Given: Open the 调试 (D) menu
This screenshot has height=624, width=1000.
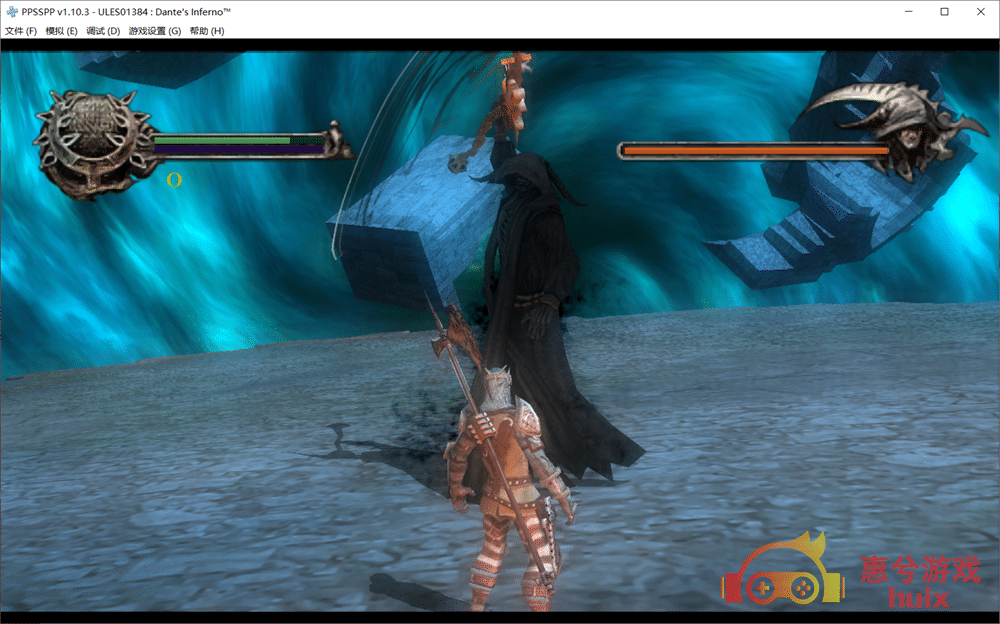Looking at the screenshot, I should click(x=103, y=31).
